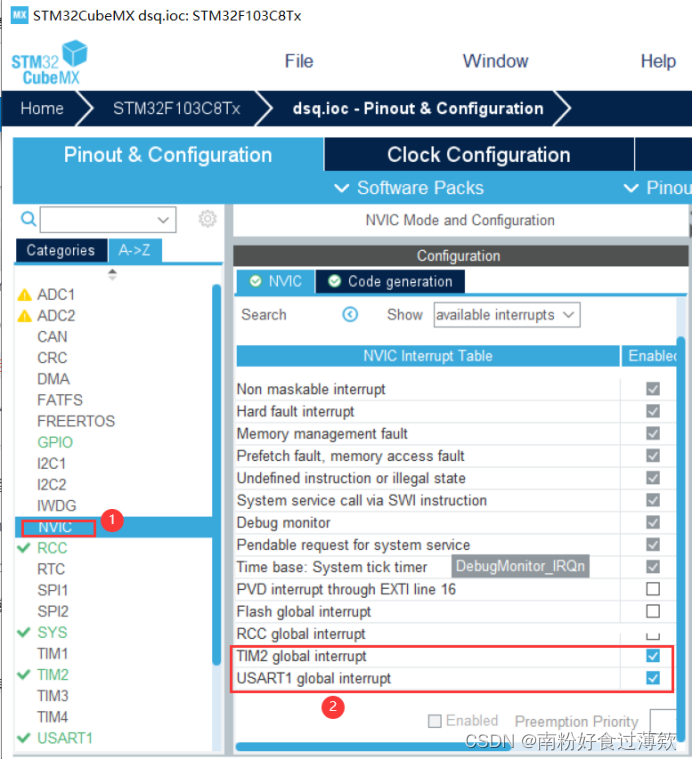Click the sort arrows above the ADC1 list
This screenshot has width=692, height=760.
coord(112,274)
